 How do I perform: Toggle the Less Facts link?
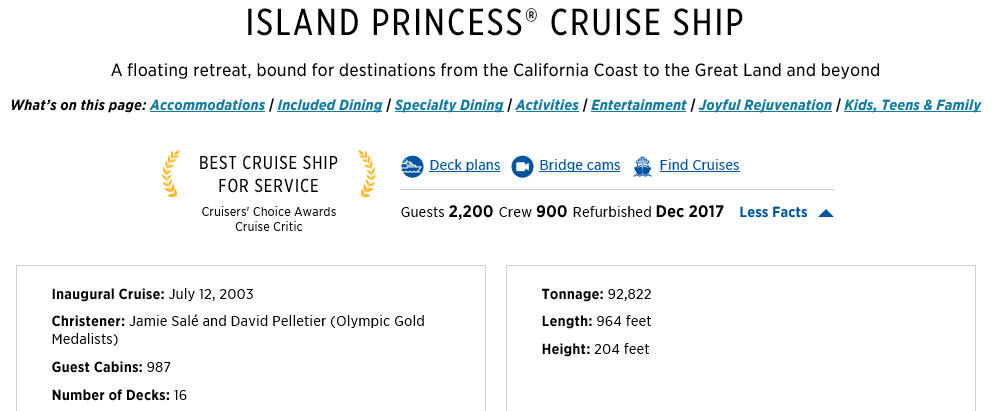(x=773, y=212)
